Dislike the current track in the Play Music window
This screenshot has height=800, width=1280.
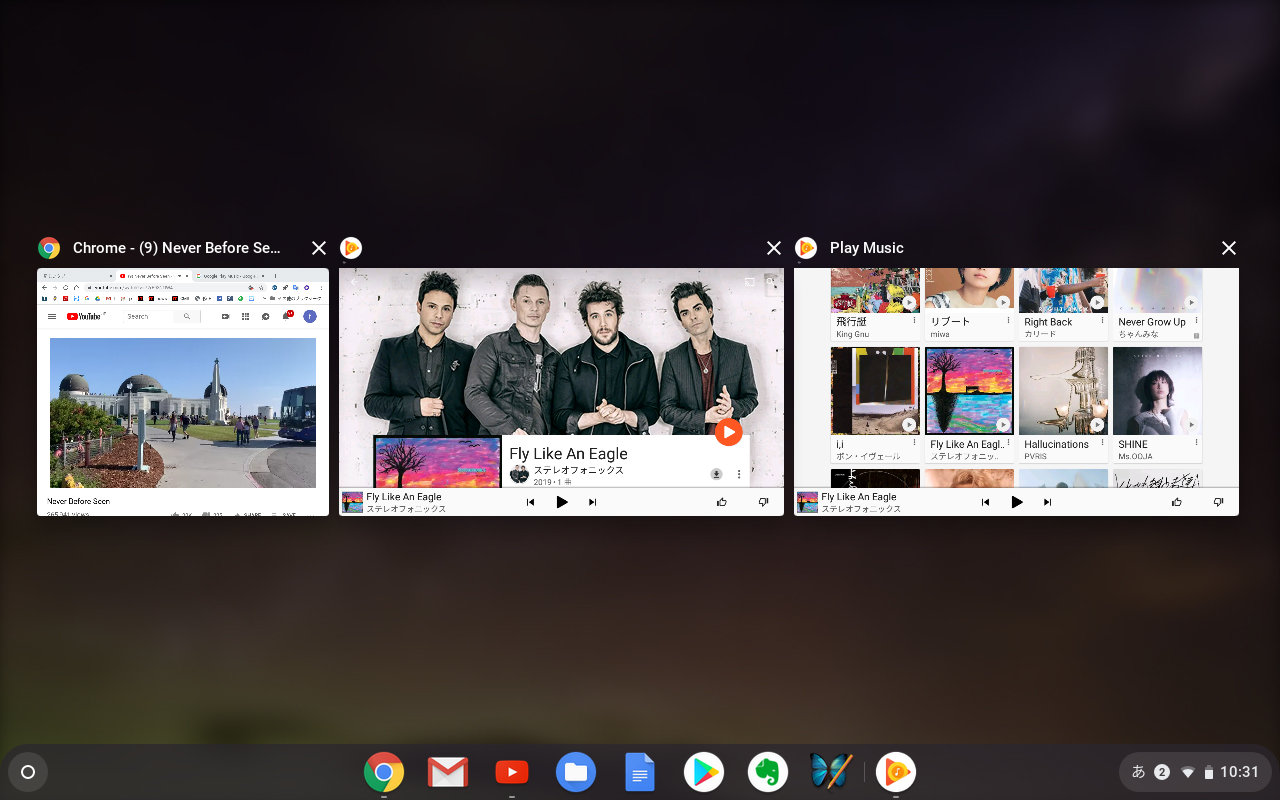pyautogui.click(x=1218, y=502)
